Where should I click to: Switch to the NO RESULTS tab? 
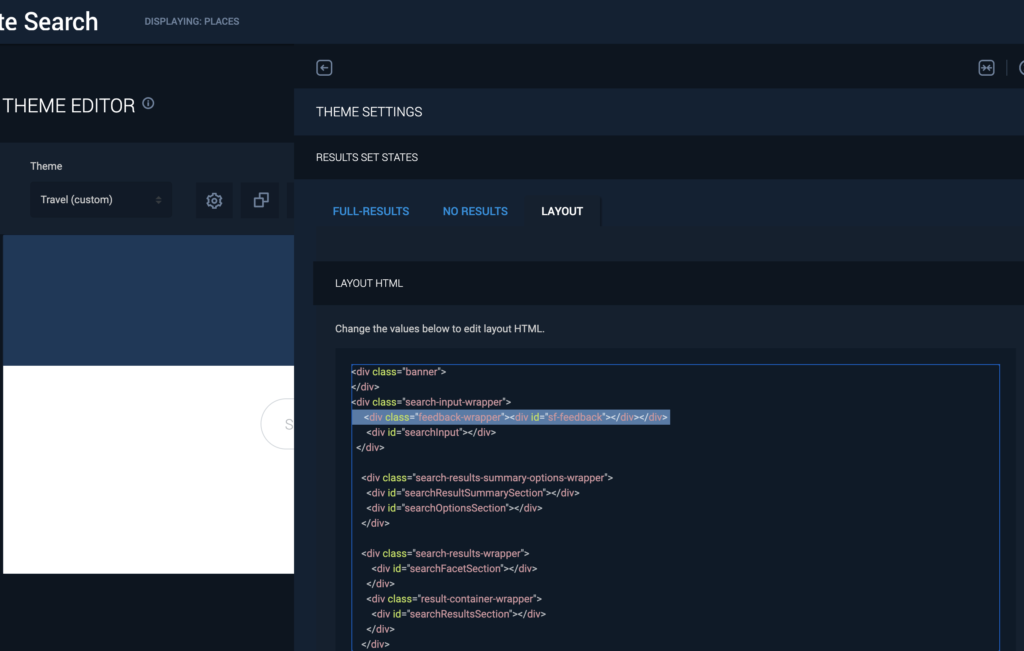point(475,212)
